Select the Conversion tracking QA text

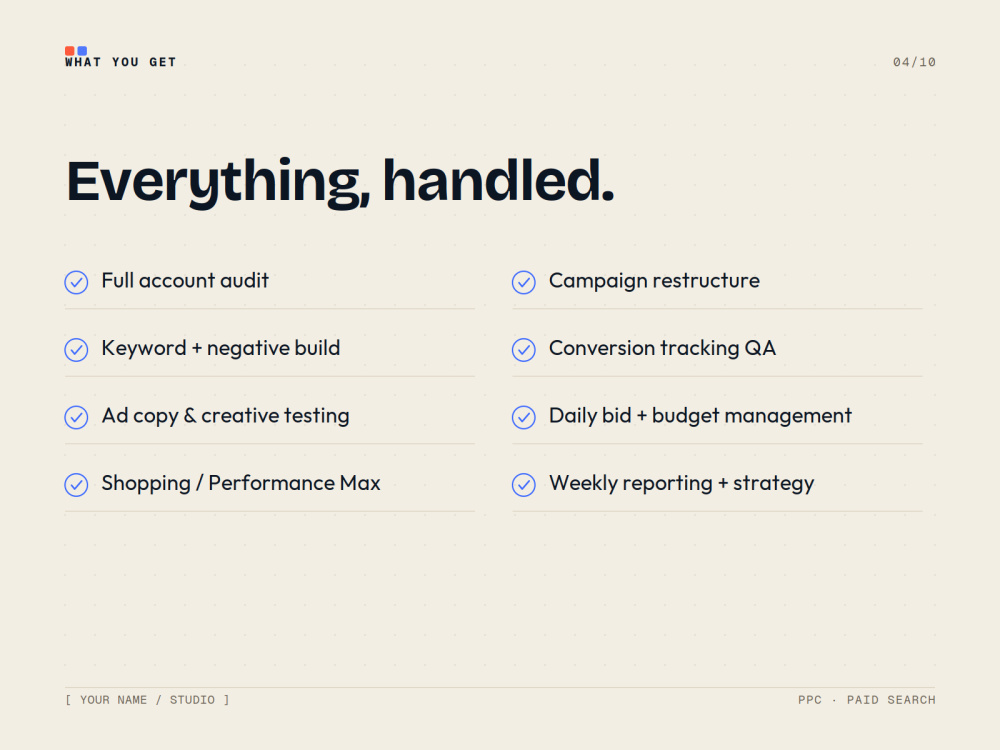point(663,348)
